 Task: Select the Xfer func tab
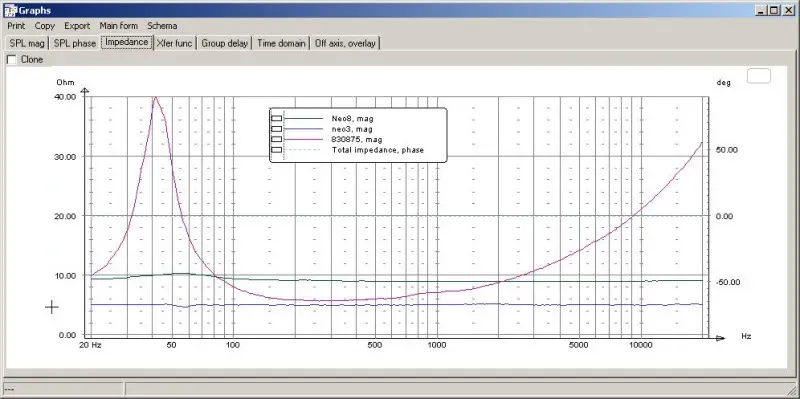[x=174, y=43]
